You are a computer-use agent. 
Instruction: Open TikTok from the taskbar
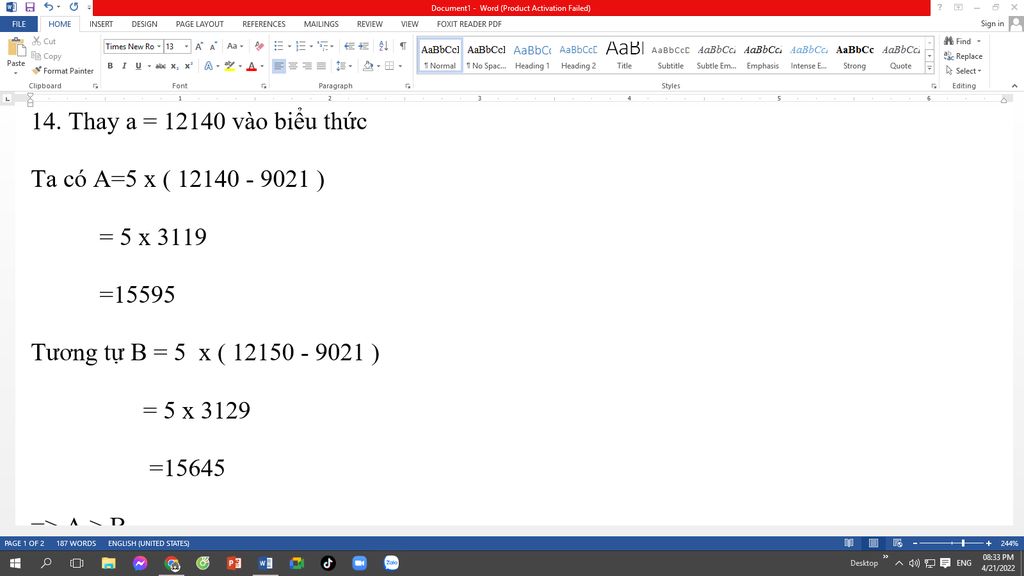click(x=328, y=563)
